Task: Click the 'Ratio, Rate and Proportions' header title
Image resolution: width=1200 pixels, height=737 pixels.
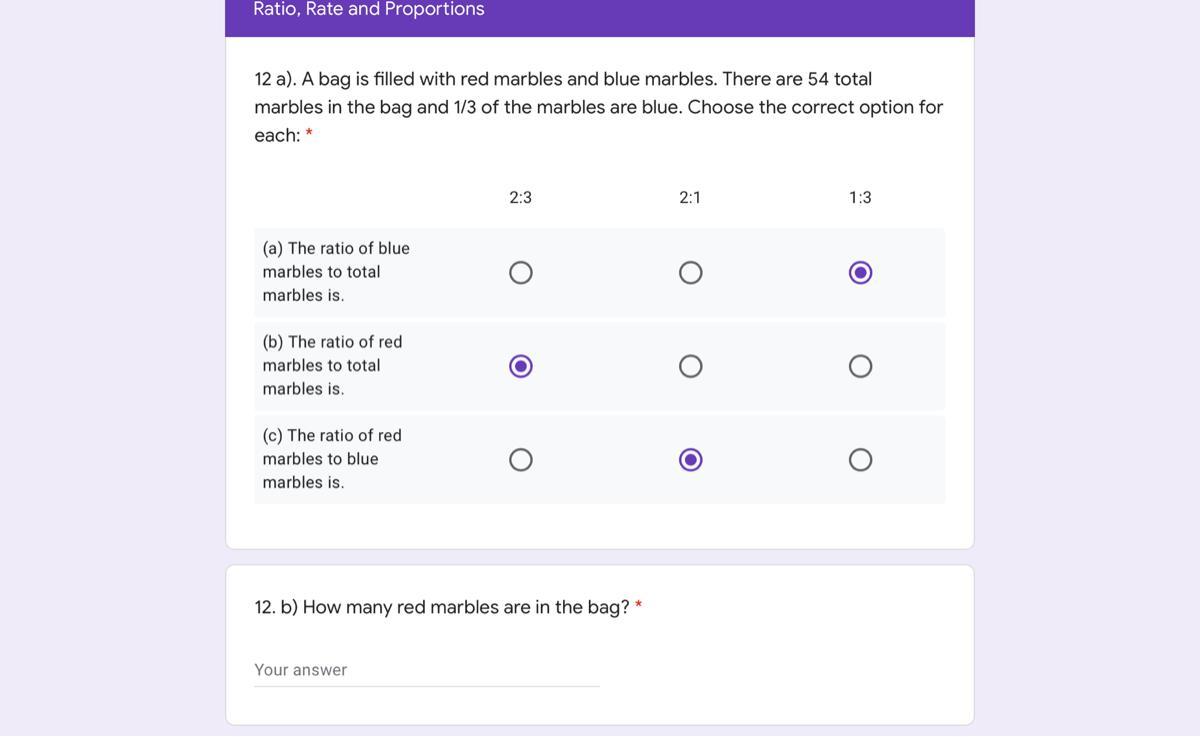Action: click(x=369, y=10)
